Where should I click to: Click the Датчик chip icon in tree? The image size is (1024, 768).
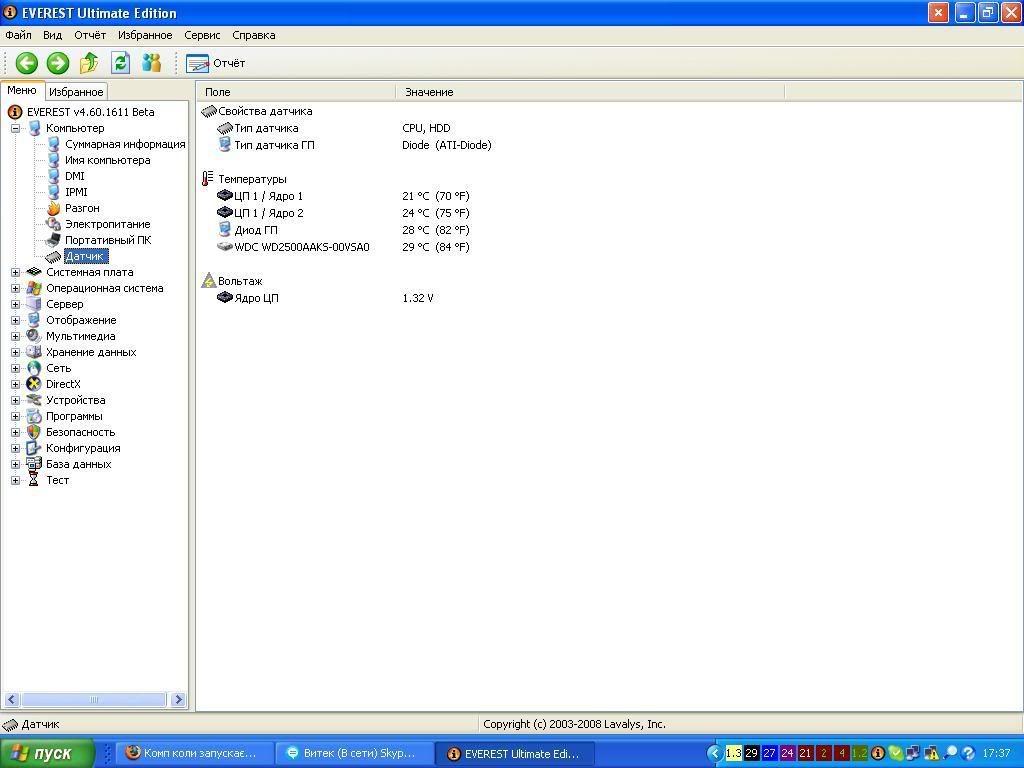(x=54, y=257)
